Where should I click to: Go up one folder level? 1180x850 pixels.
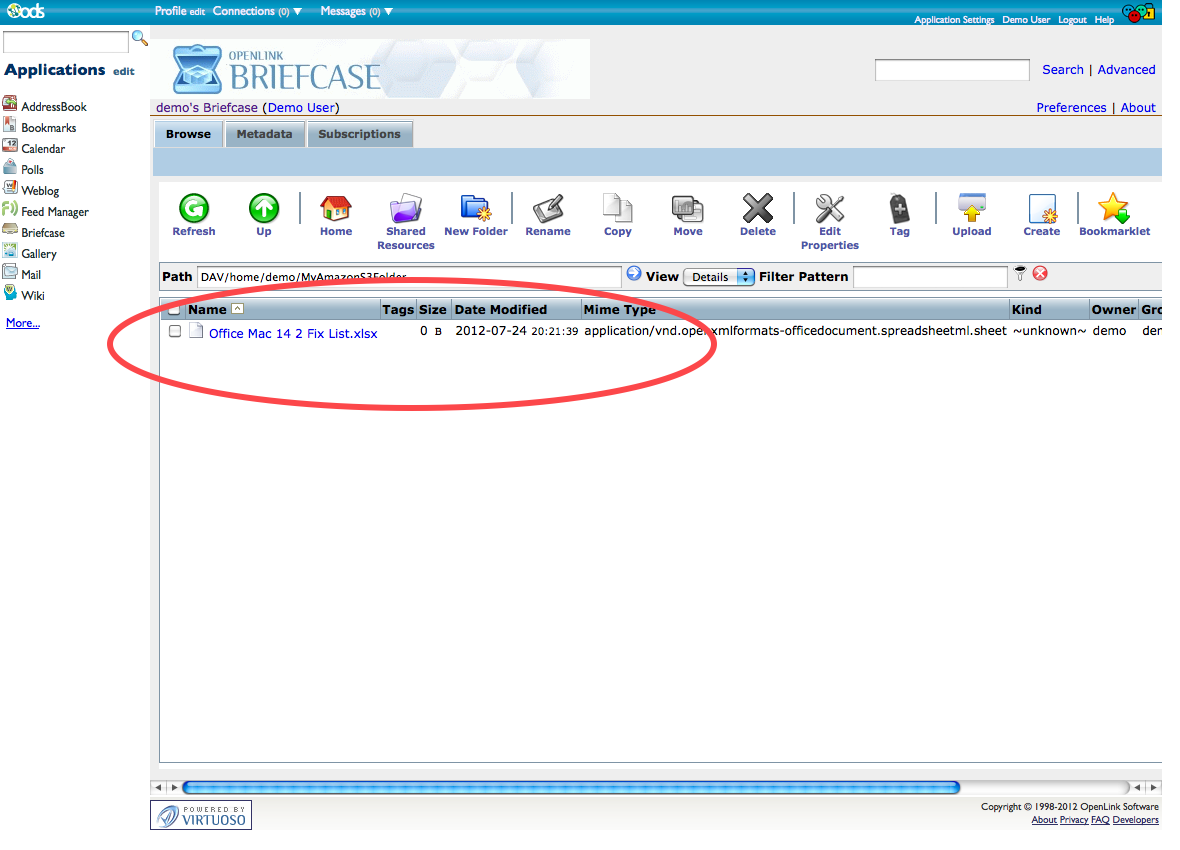pos(264,209)
